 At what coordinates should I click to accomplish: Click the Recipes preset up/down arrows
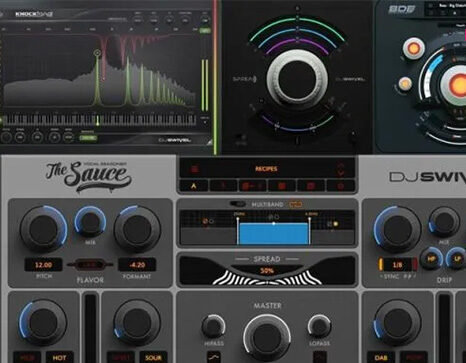point(340,169)
